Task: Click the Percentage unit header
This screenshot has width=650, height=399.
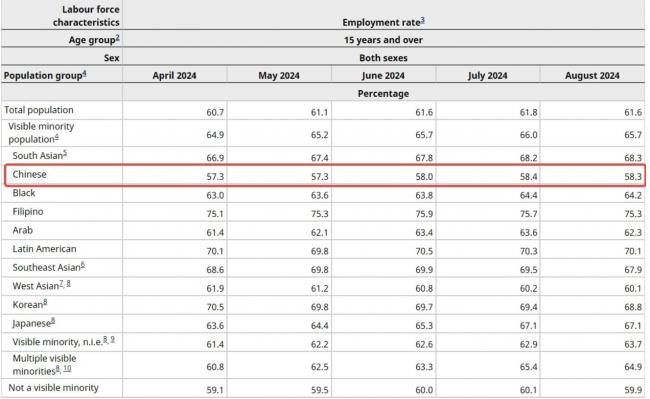Action: point(383,94)
